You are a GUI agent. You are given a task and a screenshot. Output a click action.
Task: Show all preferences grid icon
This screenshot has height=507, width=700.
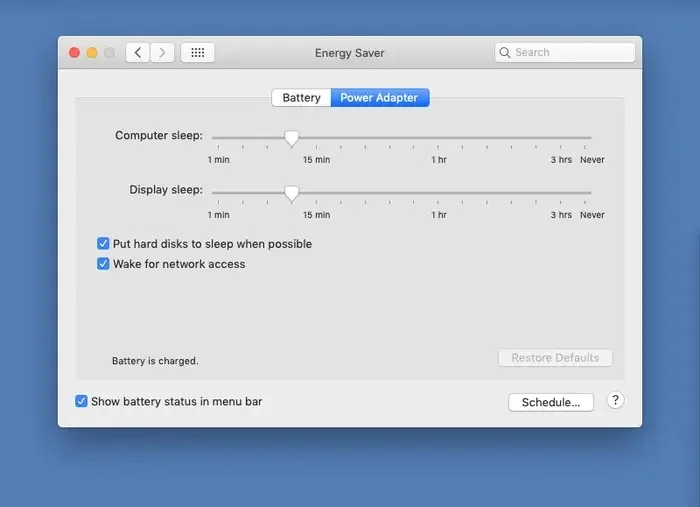click(x=197, y=52)
